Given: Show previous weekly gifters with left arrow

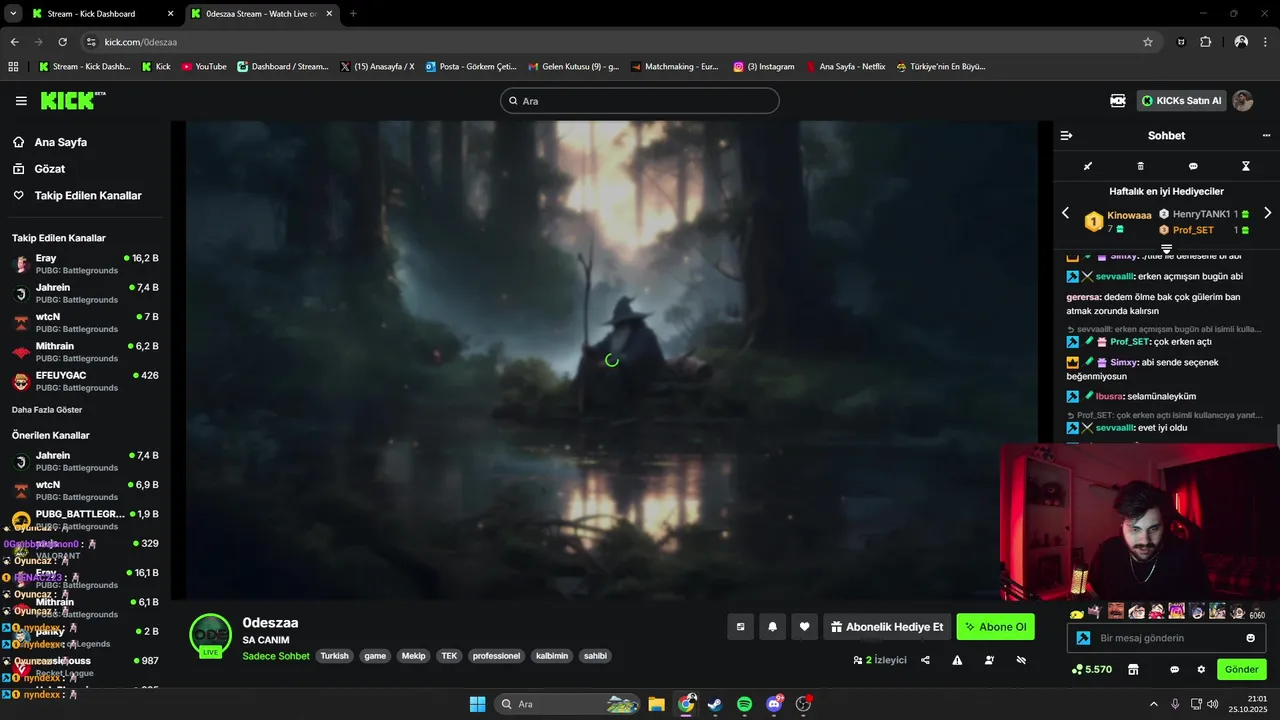Looking at the screenshot, I should 1065,213.
